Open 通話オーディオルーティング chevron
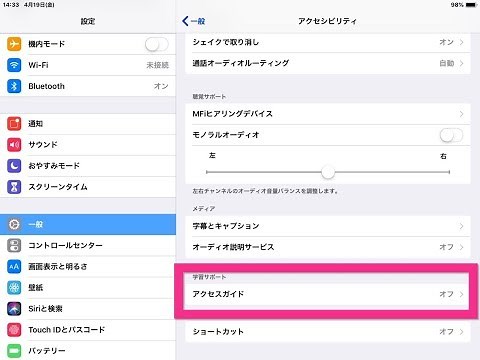 coord(462,63)
